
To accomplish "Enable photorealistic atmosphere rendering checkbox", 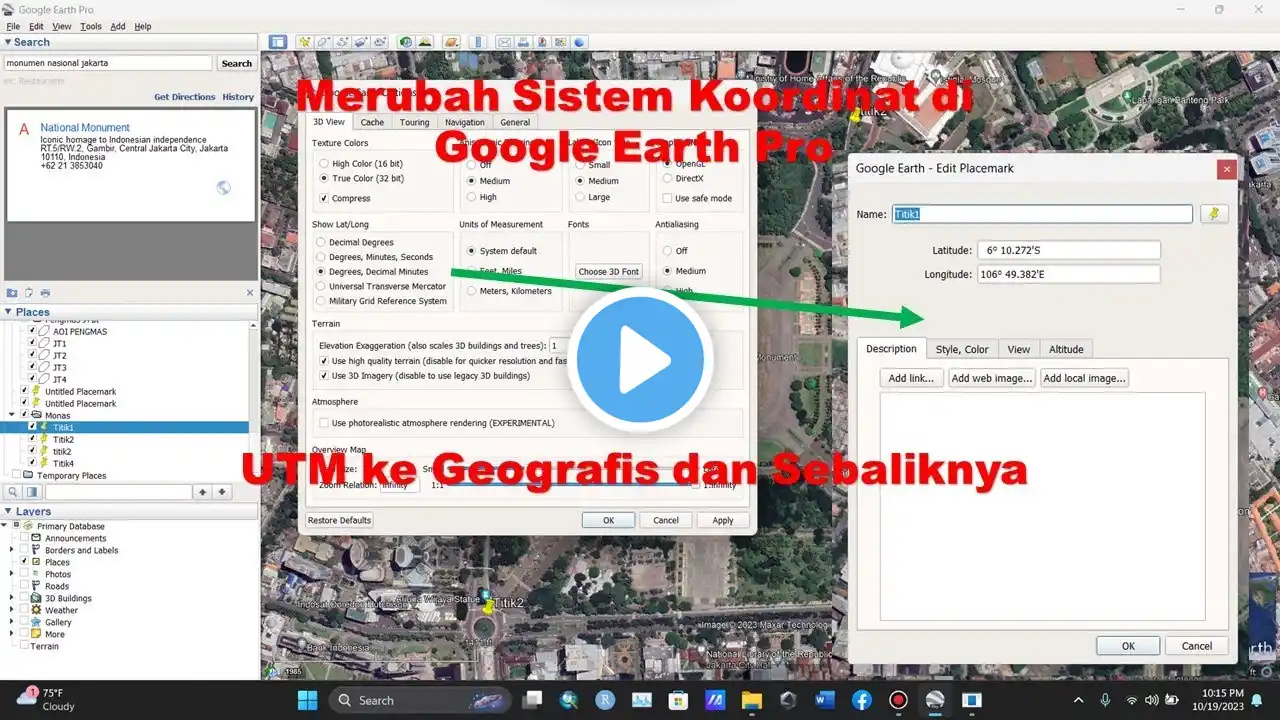I will point(324,423).
